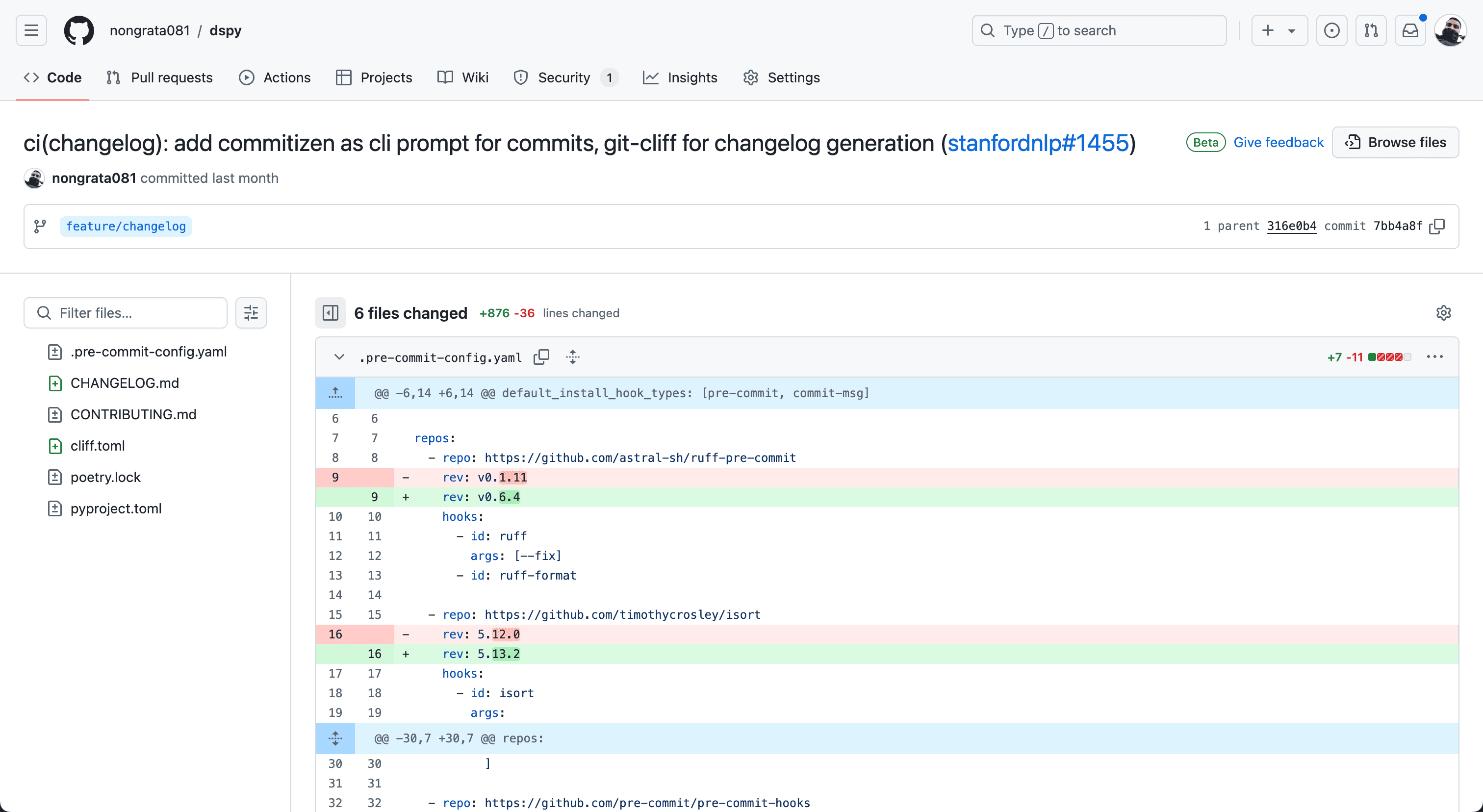Expand hidden lines above line 6
This screenshot has width=1483, height=812.
(335, 393)
